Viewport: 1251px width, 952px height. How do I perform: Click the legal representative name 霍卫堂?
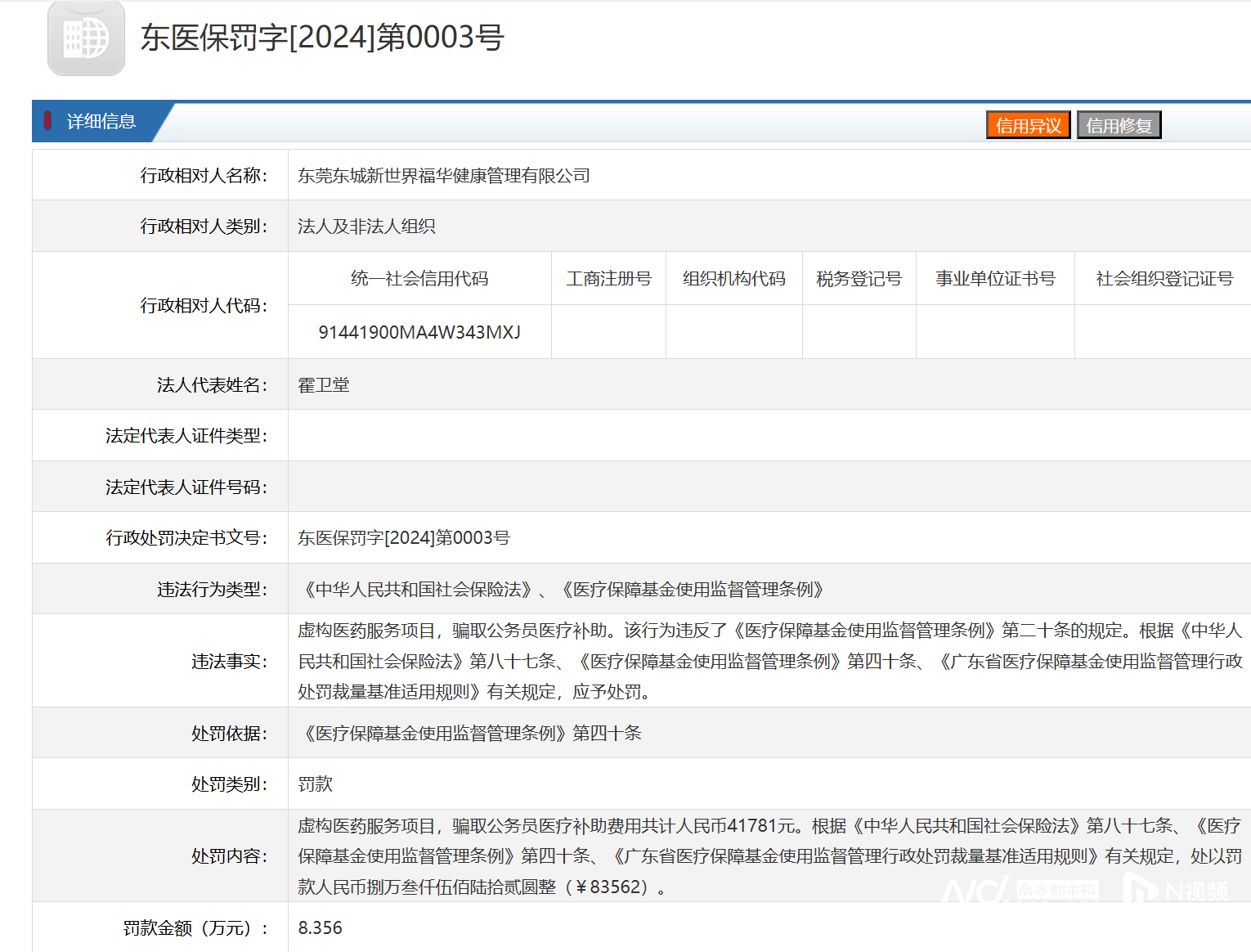click(323, 385)
